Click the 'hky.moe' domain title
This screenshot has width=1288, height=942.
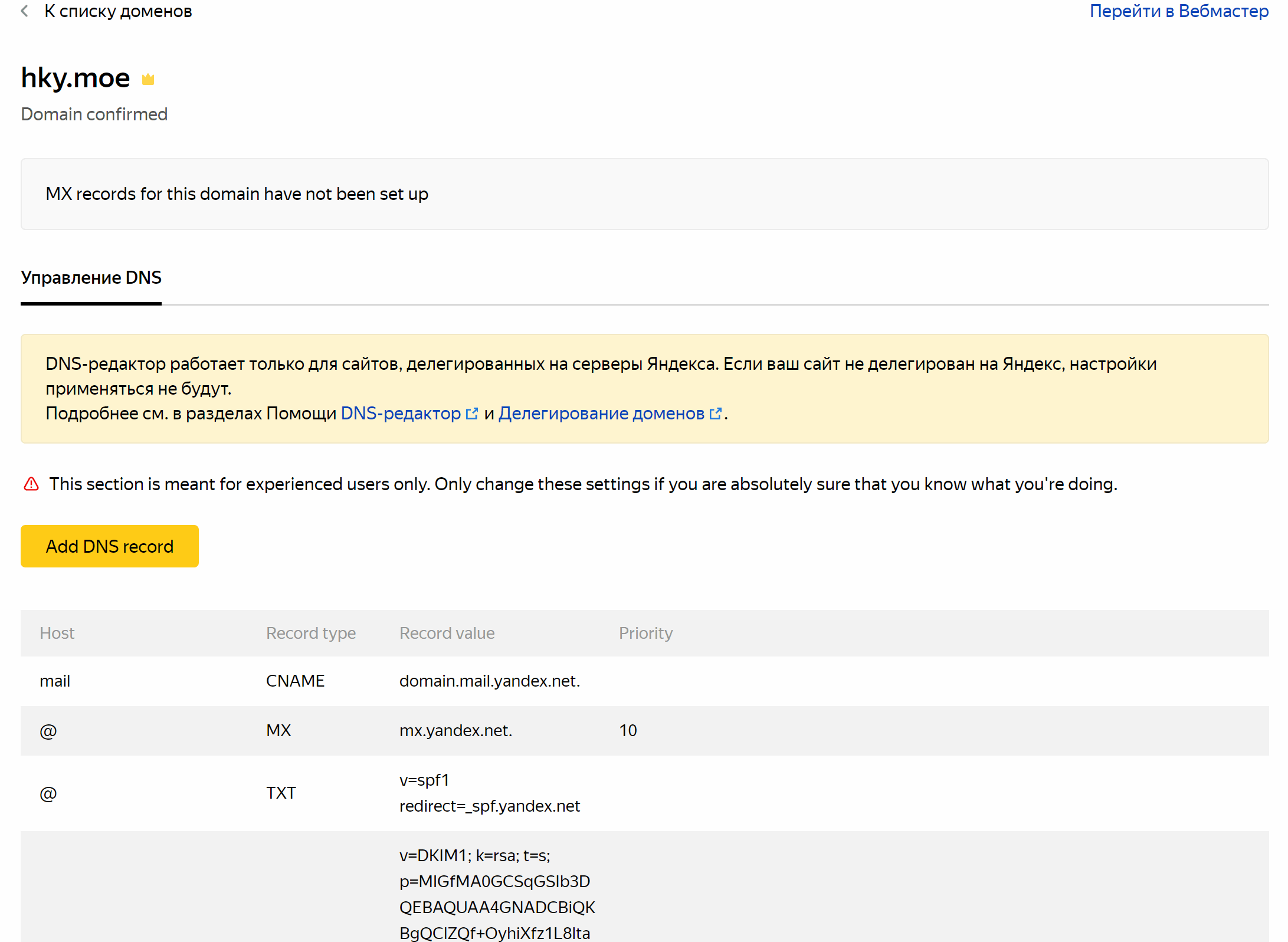pos(76,78)
